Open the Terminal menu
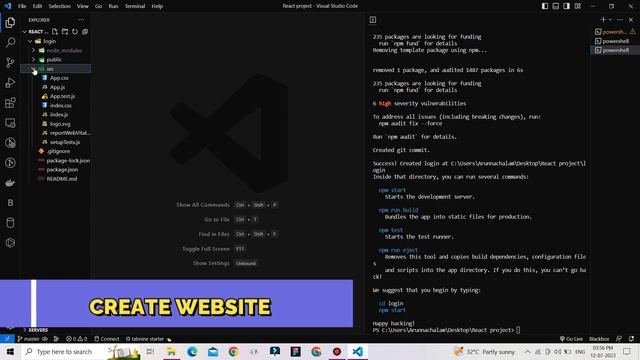Screen dimensions: 640x360 135,6
